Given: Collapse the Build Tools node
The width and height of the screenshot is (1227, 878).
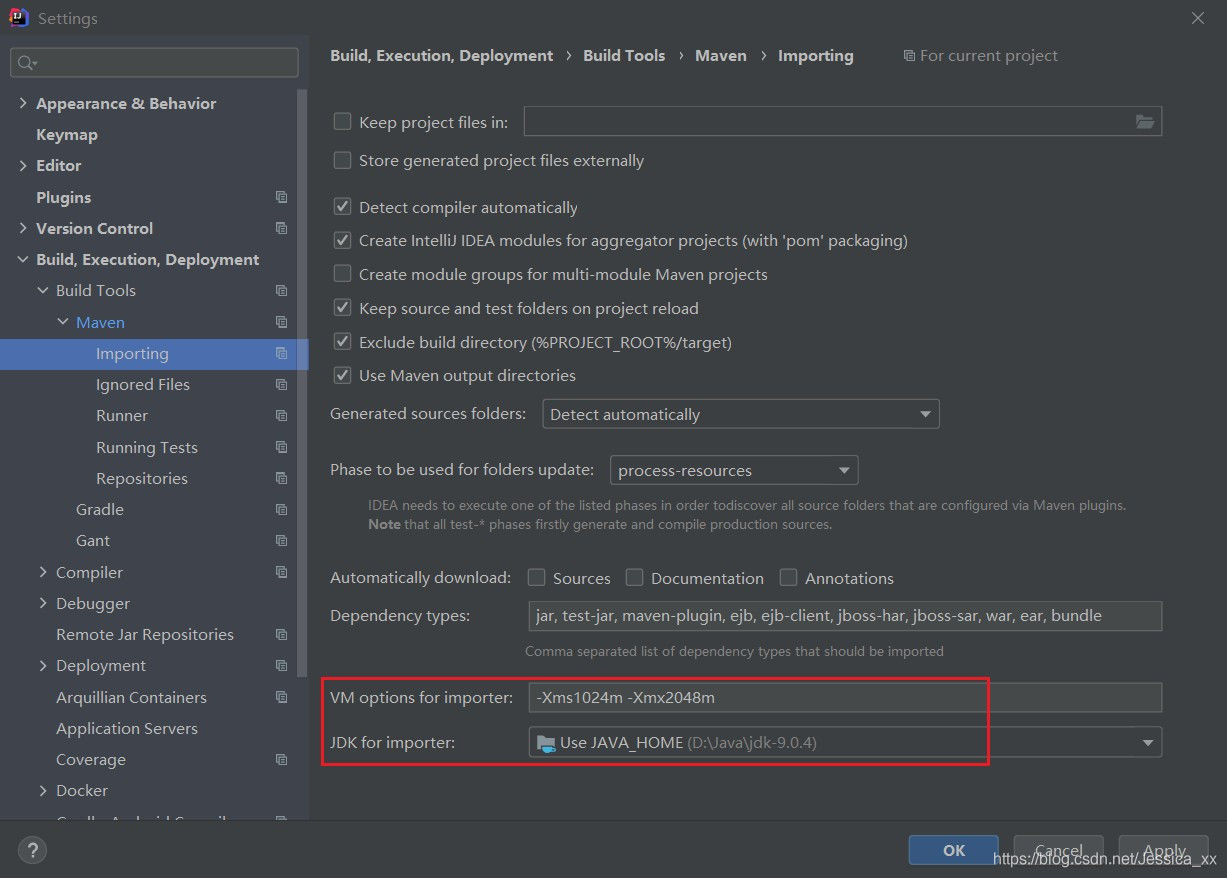Looking at the screenshot, I should (43, 290).
